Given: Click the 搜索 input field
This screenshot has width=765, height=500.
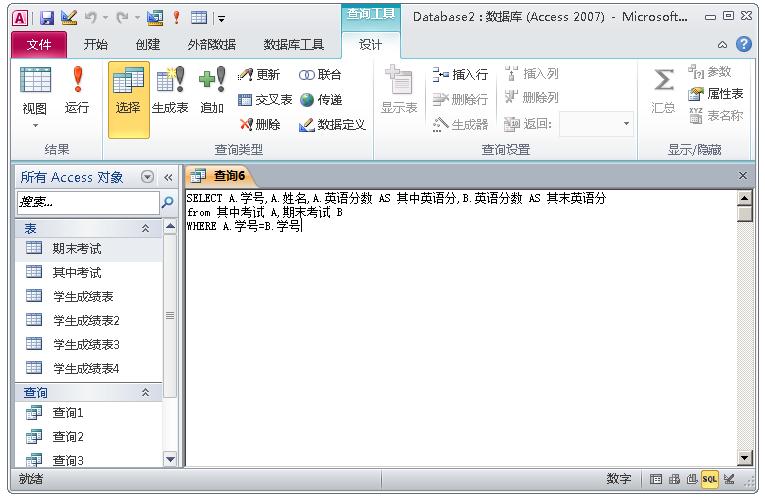Looking at the screenshot, I should [88, 202].
